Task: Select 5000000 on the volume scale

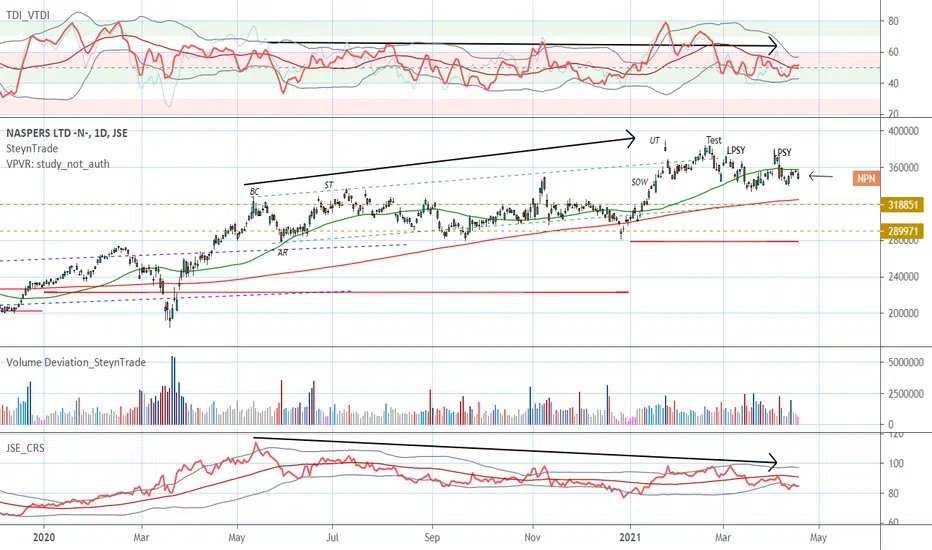Action: pos(905,362)
